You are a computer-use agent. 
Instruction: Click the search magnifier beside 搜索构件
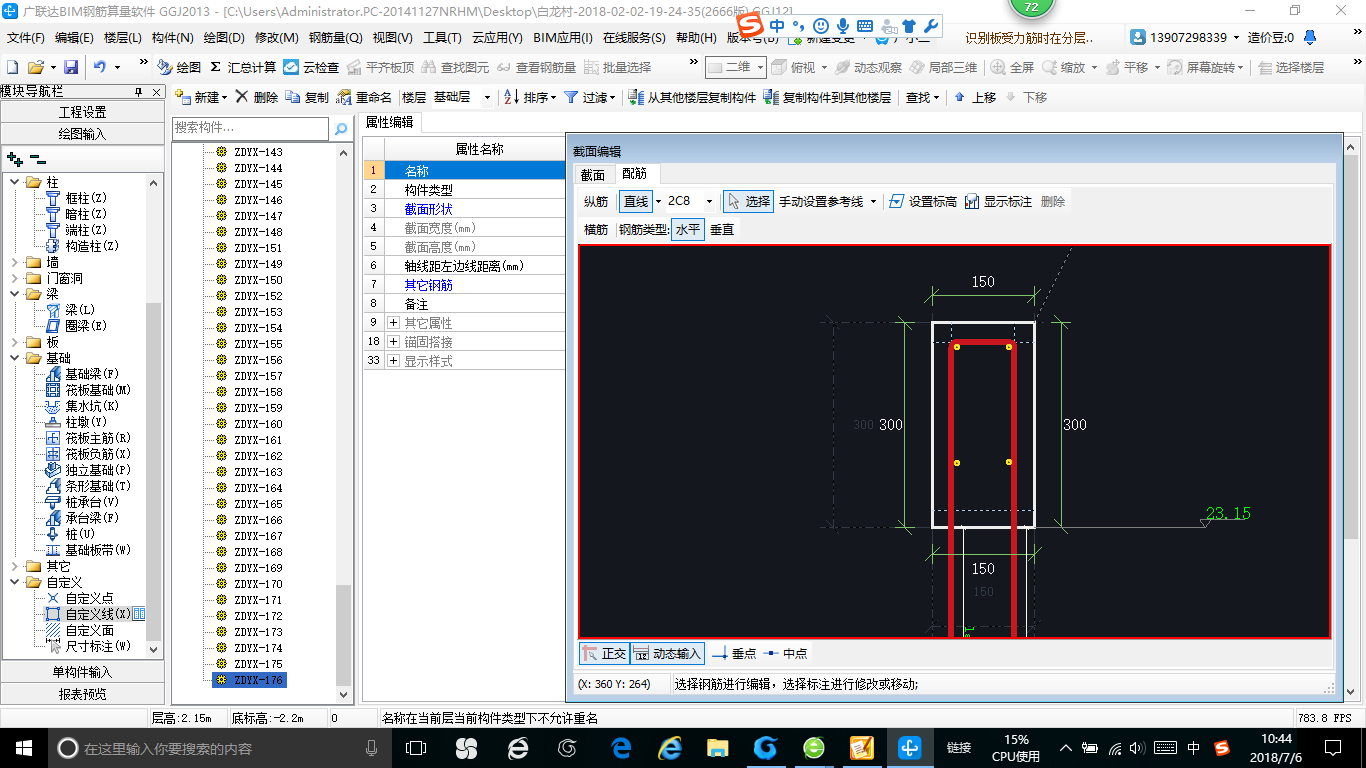pos(341,128)
